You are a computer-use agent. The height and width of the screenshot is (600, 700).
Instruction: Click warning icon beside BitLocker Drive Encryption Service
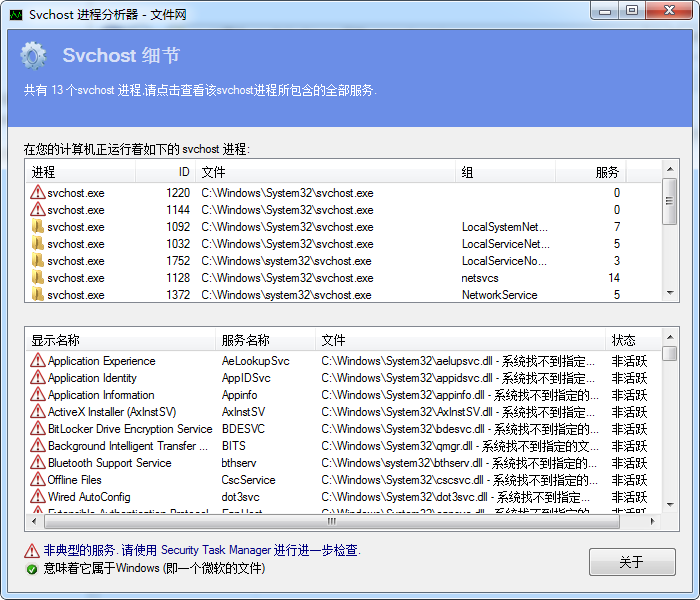(x=38, y=429)
